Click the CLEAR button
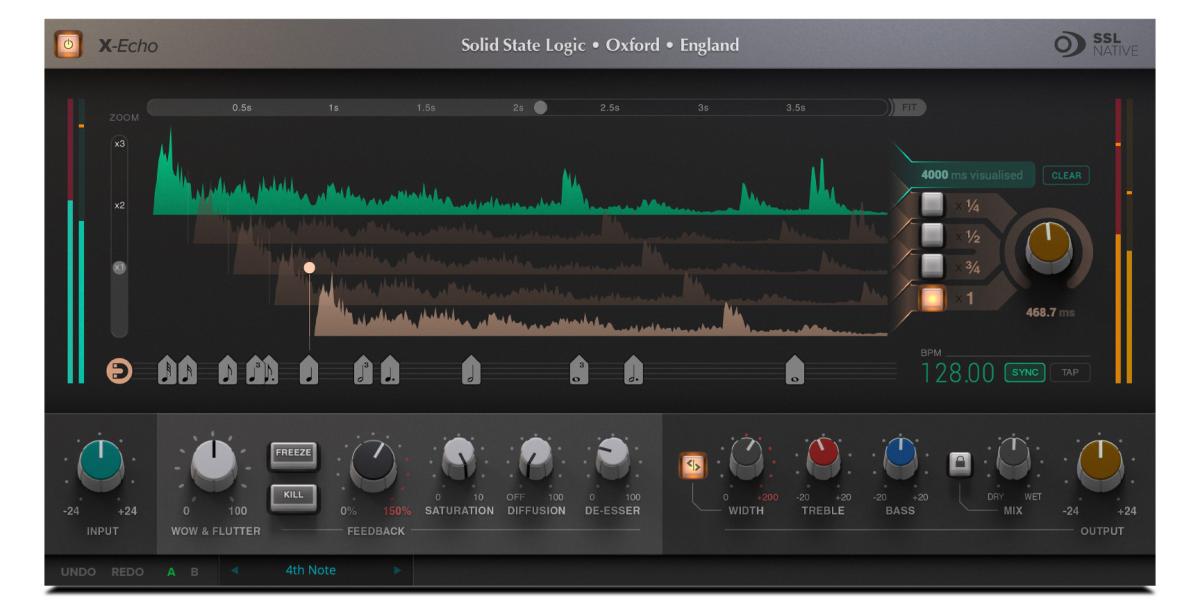Viewport: 1200px width, 607px height. click(1066, 176)
